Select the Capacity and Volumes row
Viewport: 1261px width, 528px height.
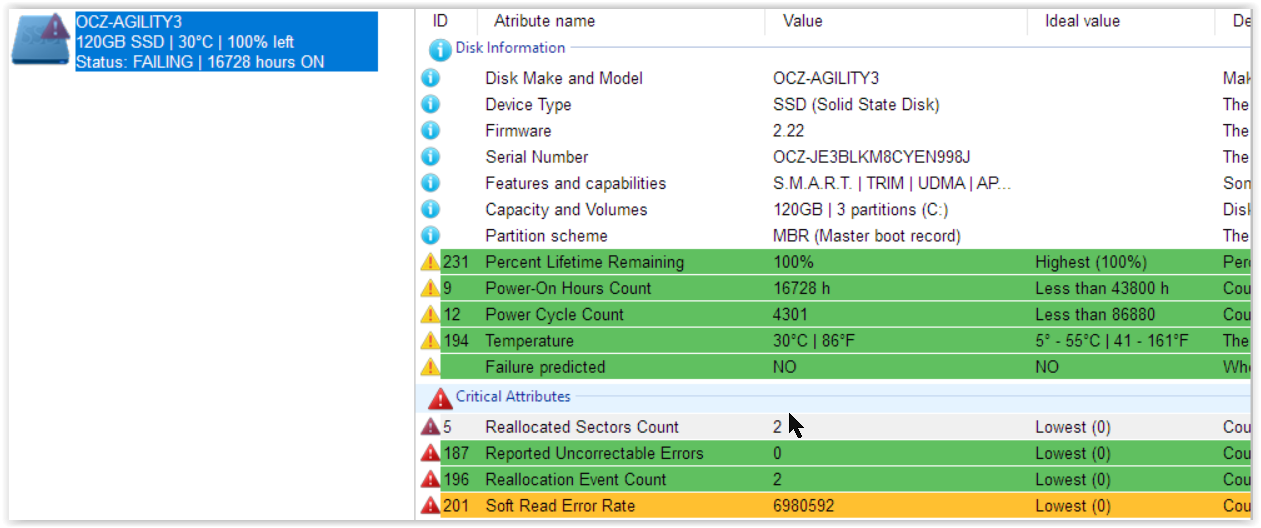pos(835,209)
